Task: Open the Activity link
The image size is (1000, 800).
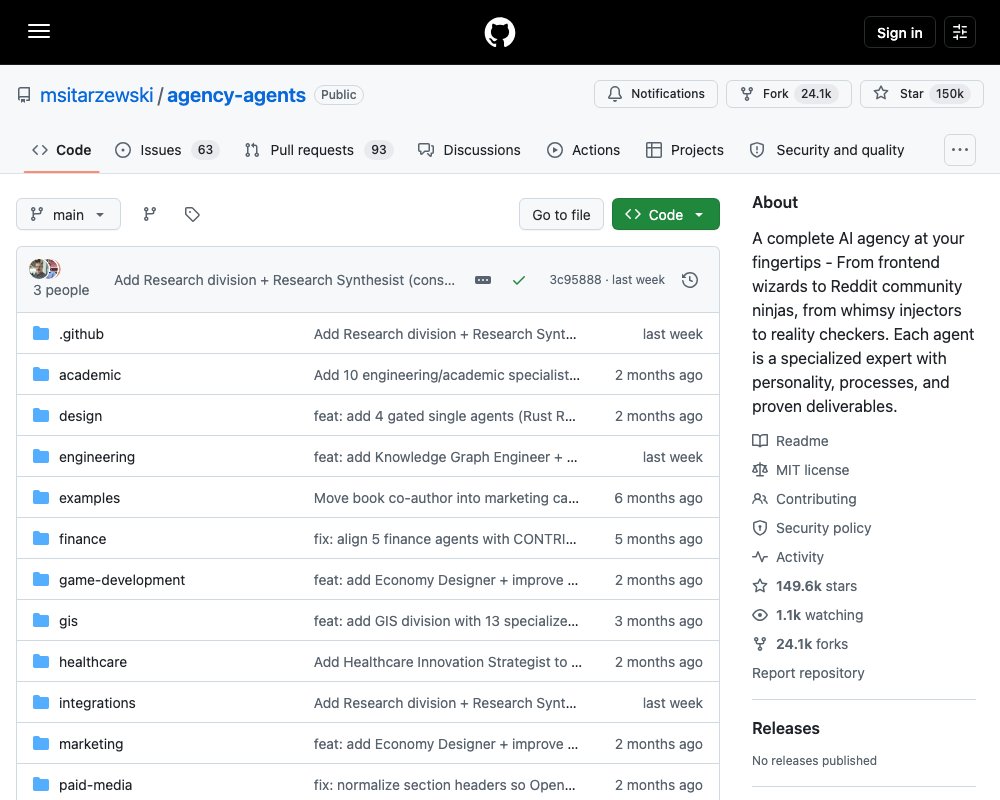Action: point(788,557)
